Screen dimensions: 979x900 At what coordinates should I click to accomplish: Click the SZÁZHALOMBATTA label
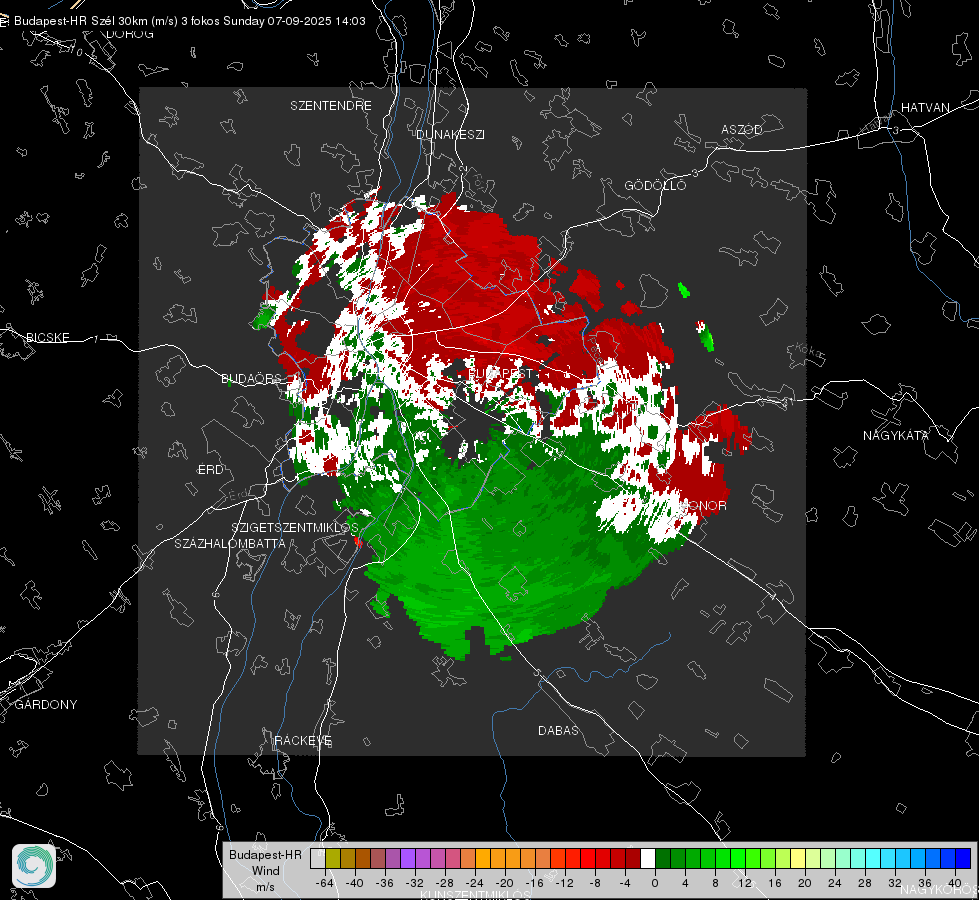click(230, 543)
